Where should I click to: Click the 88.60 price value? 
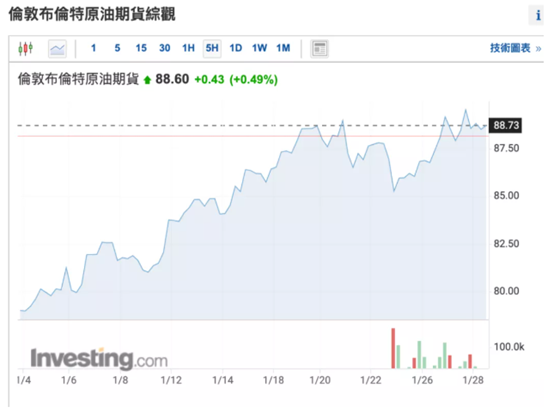[172, 79]
